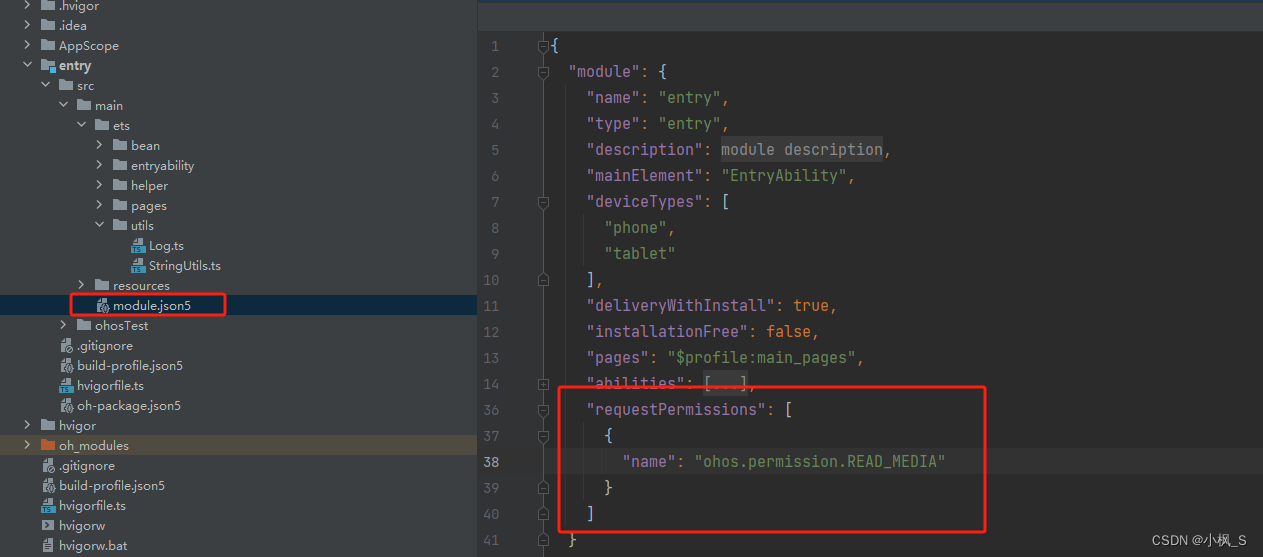Expand the AppScope folder chevron
Viewport: 1263px width, 557px height.
pos(28,45)
